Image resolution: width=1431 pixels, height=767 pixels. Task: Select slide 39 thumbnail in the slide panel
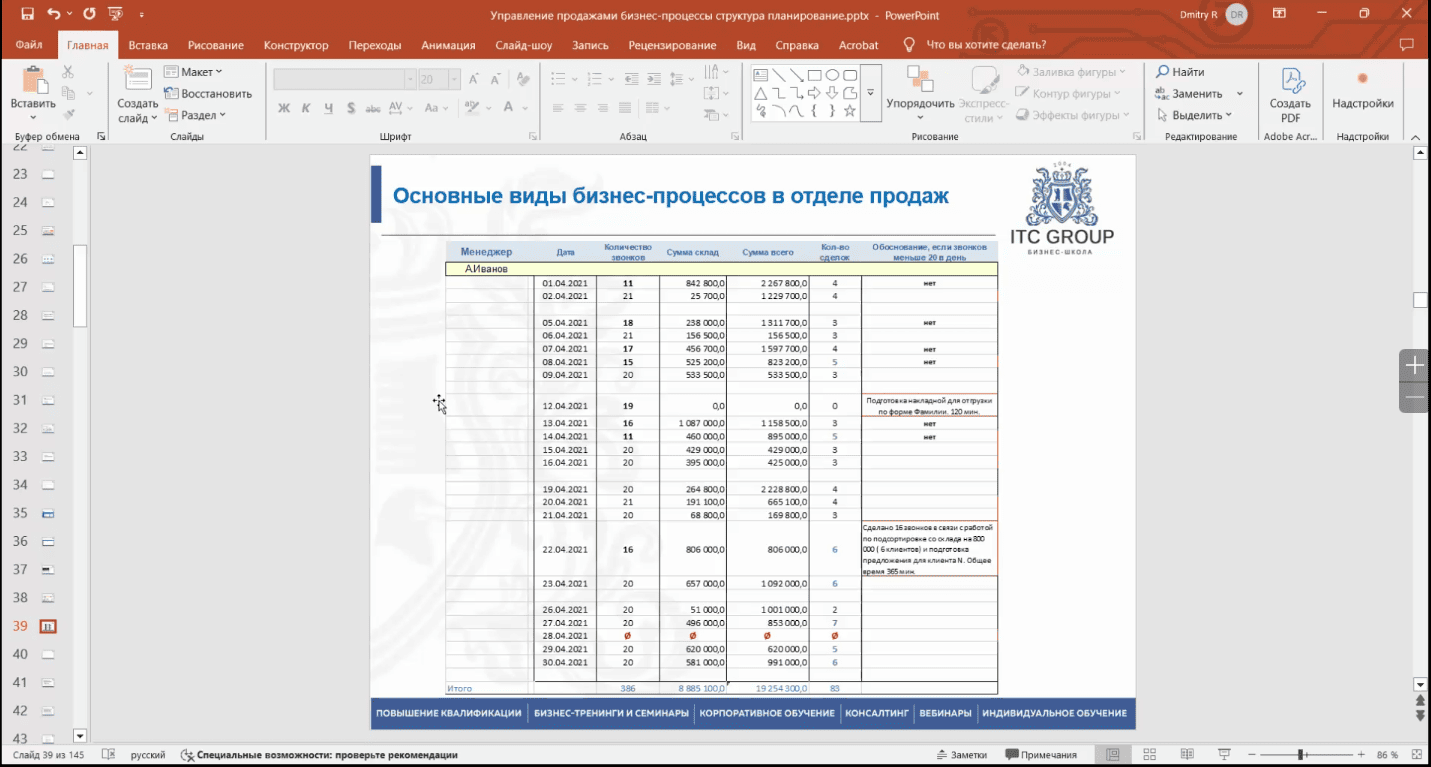tap(47, 626)
